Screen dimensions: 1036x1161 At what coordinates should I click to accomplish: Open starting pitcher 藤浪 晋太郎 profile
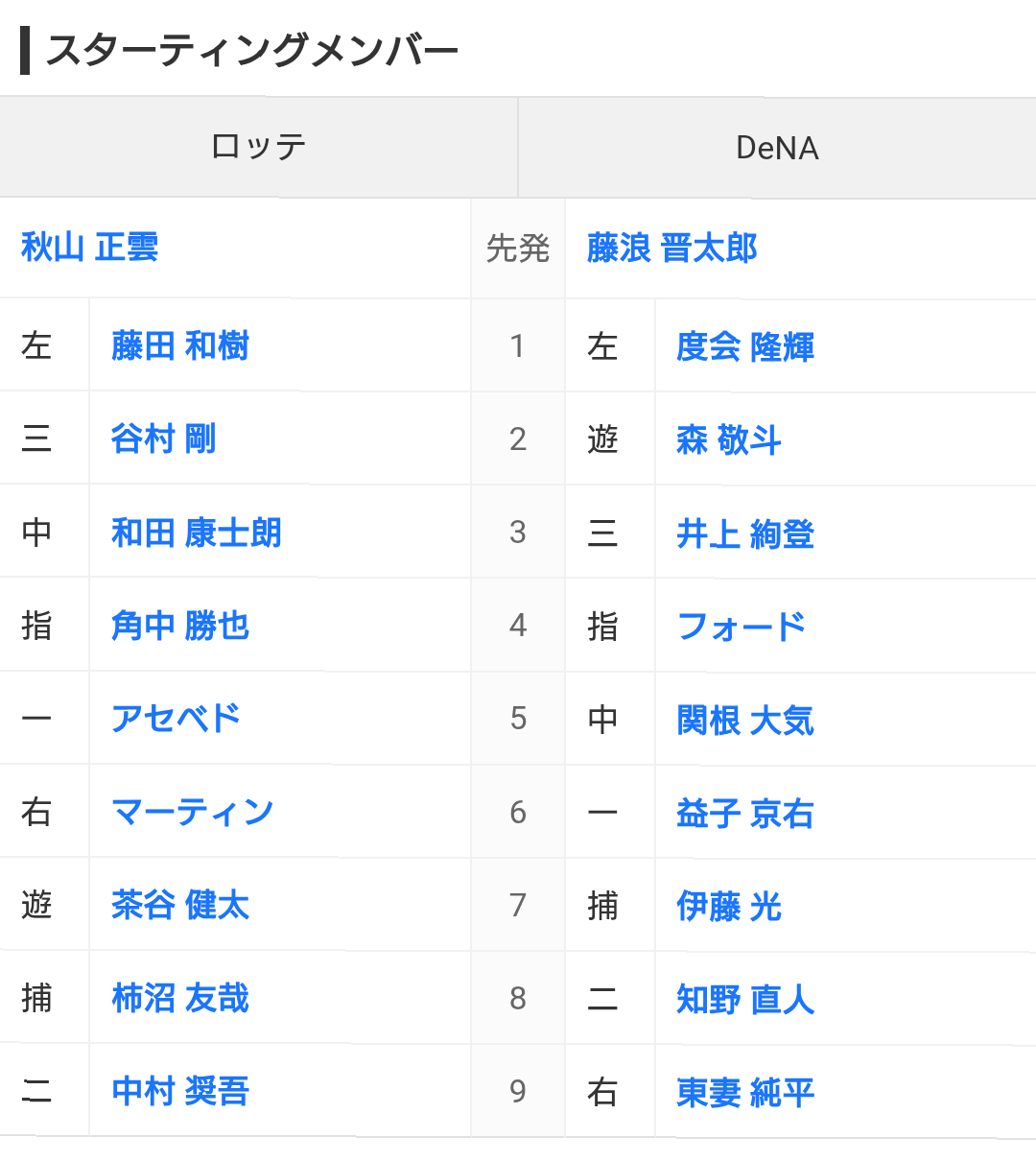pyautogui.click(x=672, y=249)
